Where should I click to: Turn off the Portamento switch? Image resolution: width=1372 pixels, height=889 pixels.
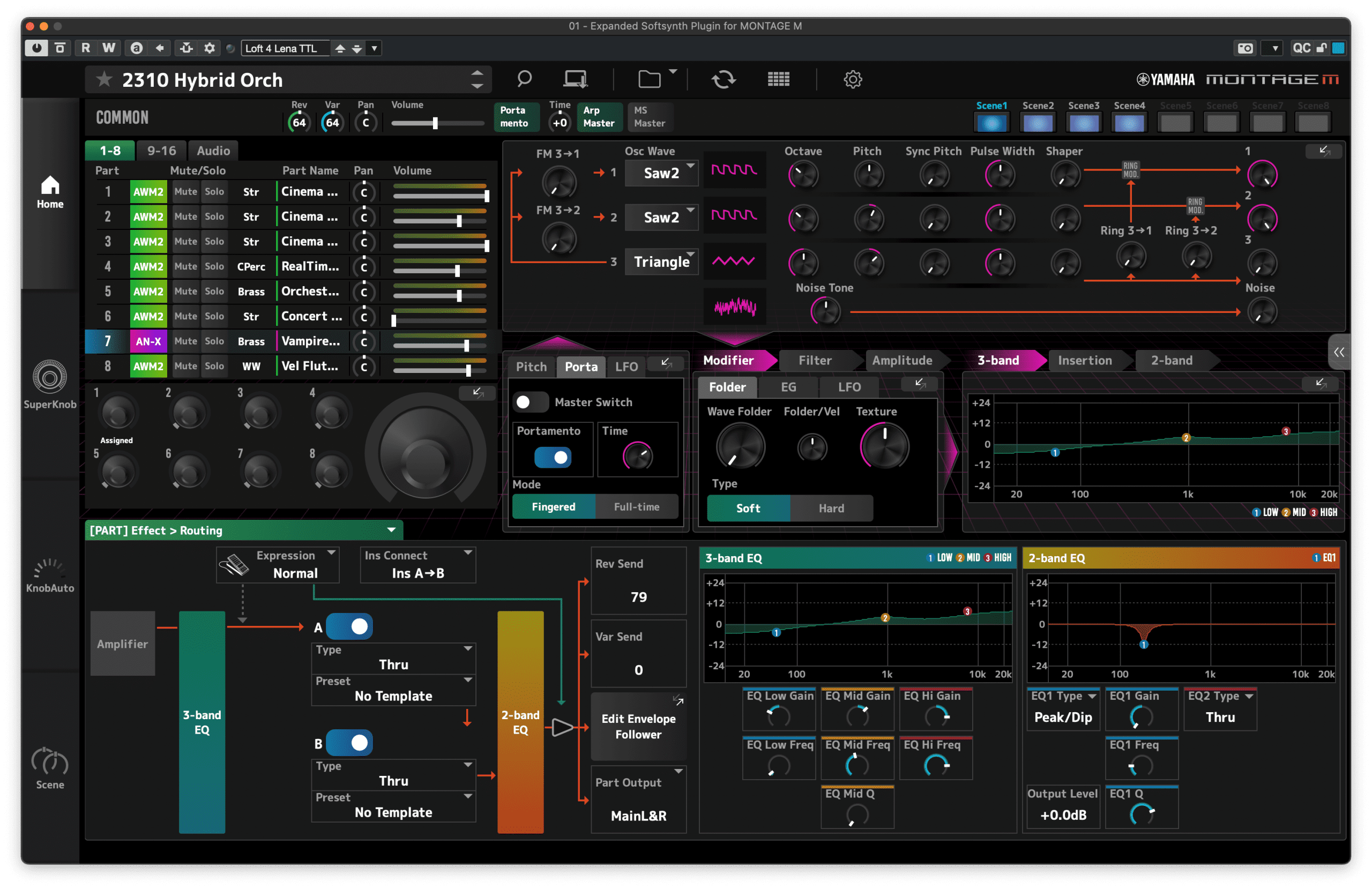point(552,457)
